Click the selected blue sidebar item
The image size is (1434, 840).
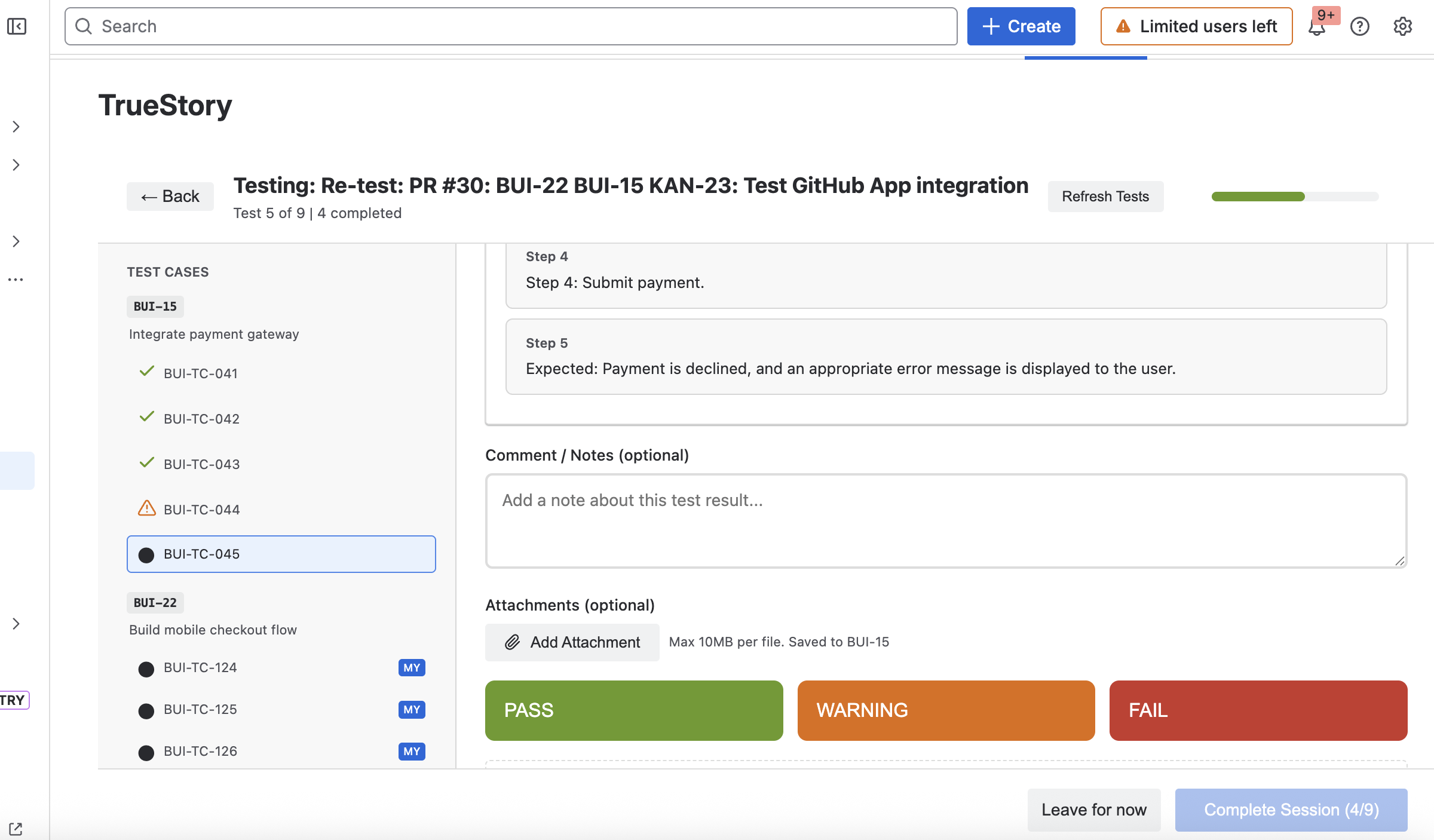17,471
